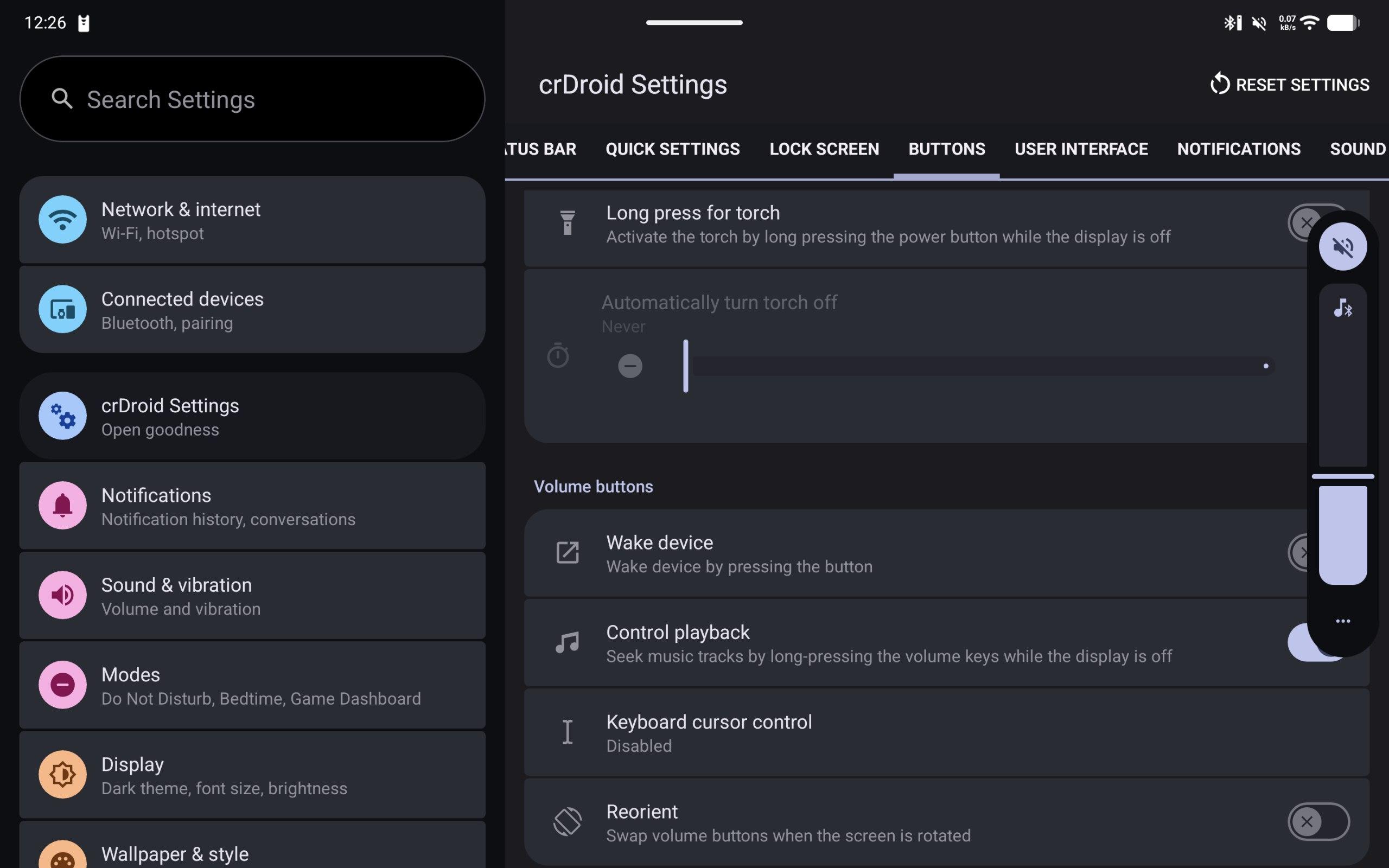Toggle the Control playback switch

pyautogui.click(x=1299, y=643)
